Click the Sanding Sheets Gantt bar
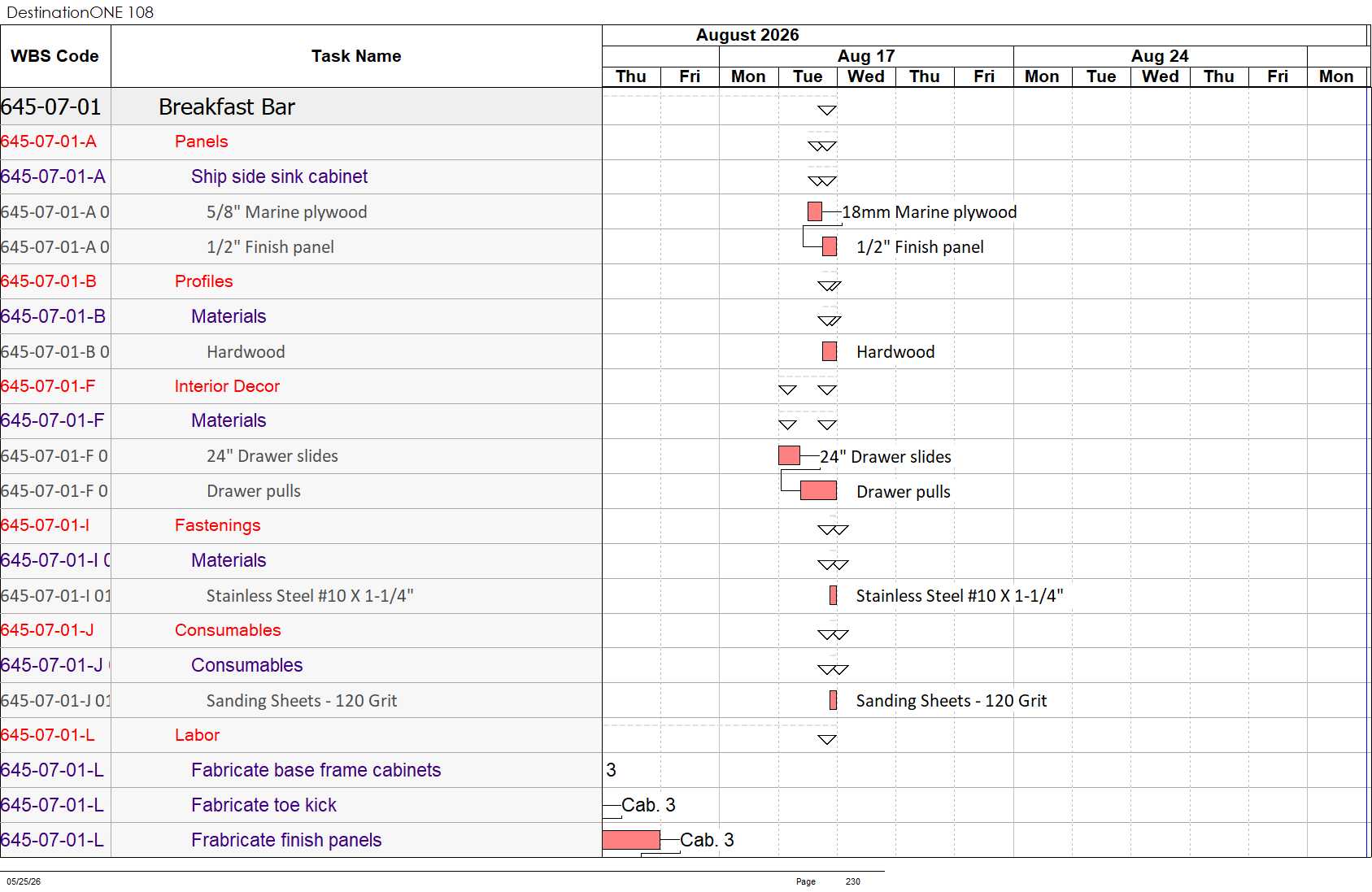The image size is (1372, 892). (833, 700)
